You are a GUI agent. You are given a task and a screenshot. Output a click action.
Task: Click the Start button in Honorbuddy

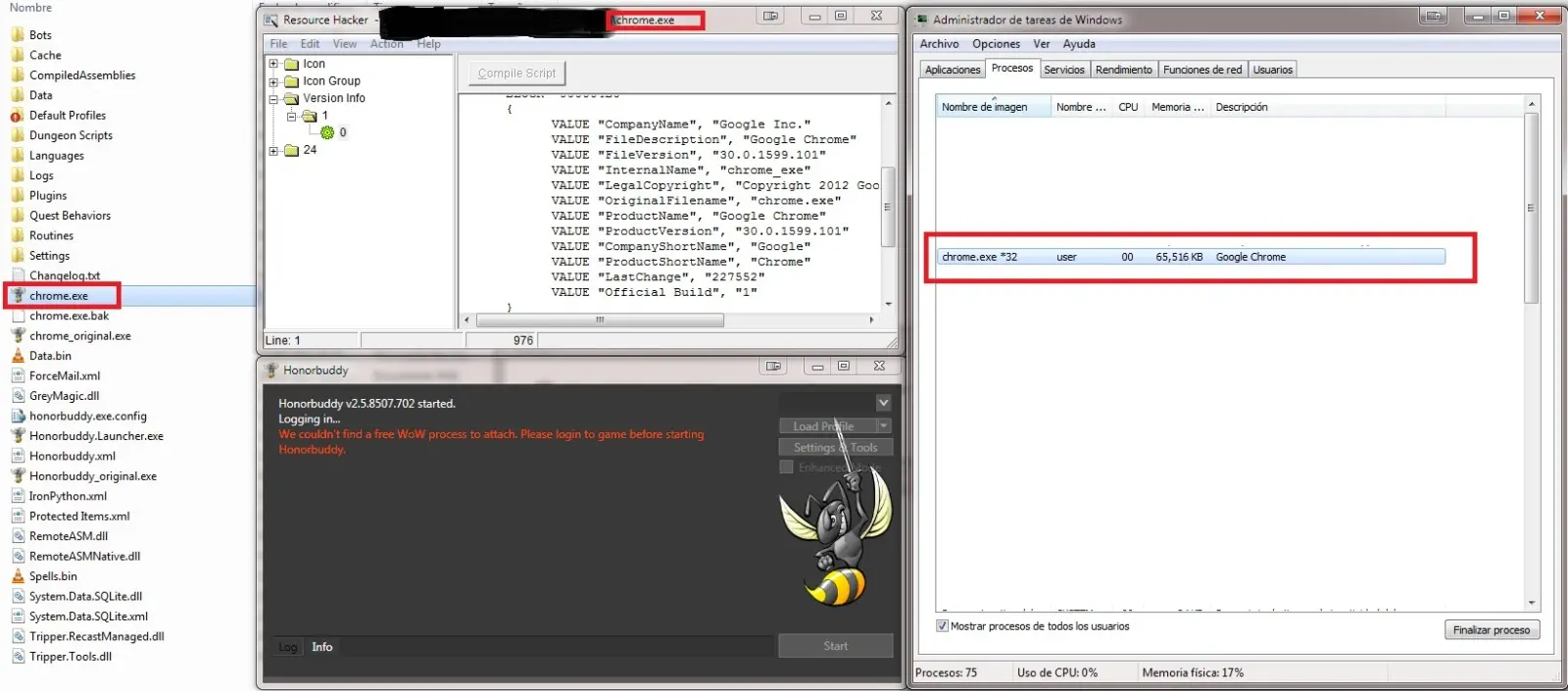pyautogui.click(x=836, y=646)
